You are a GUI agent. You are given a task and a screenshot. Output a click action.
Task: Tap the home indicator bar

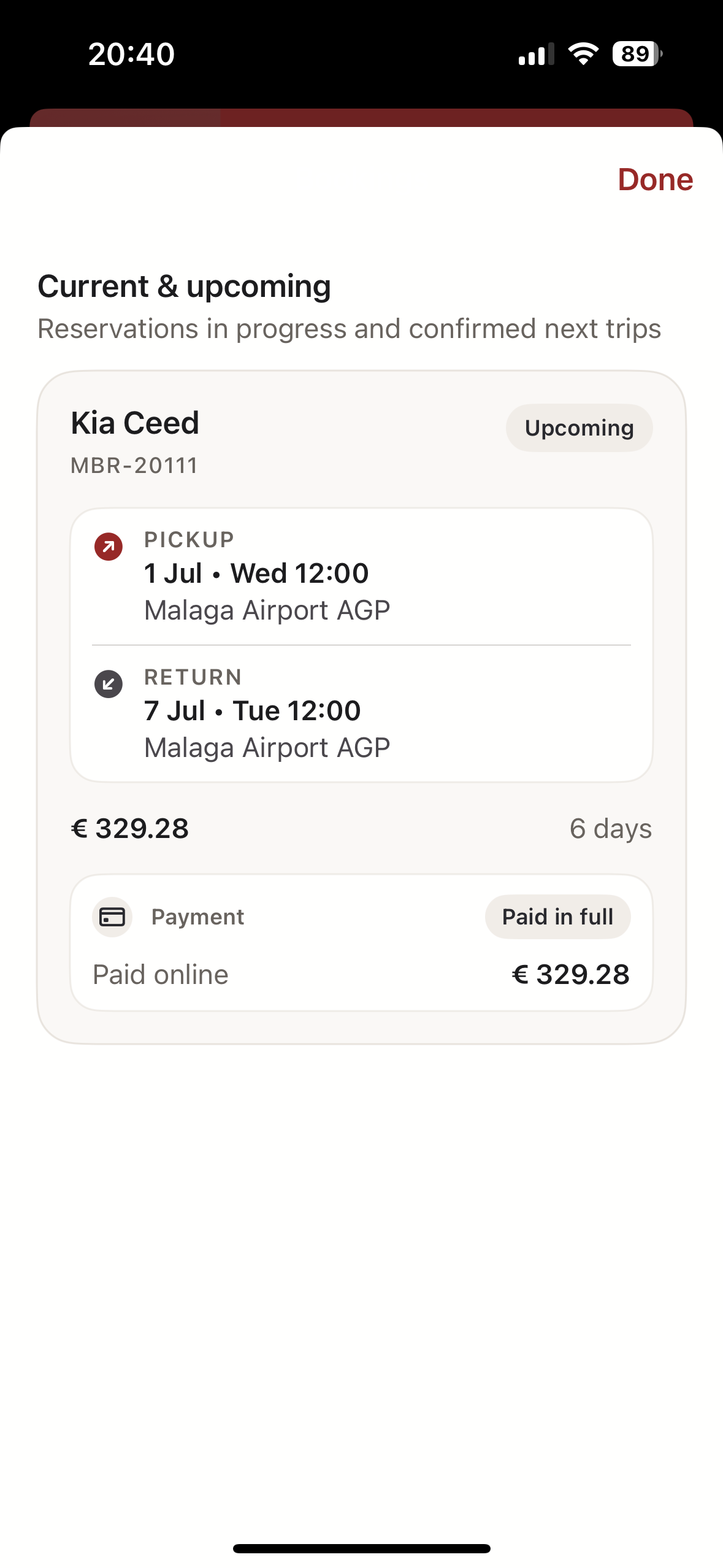pos(361,1549)
